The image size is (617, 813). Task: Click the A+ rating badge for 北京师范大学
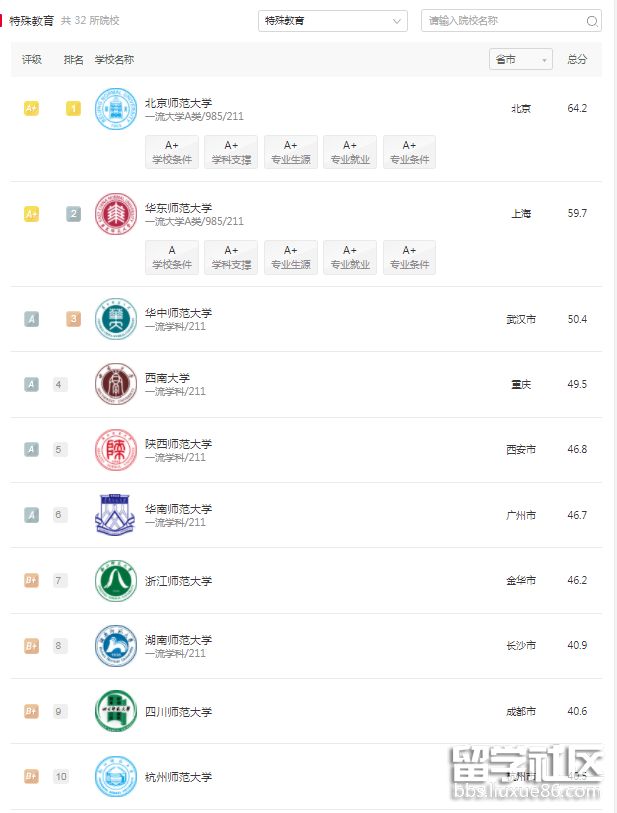pyautogui.click(x=31, y=108)
